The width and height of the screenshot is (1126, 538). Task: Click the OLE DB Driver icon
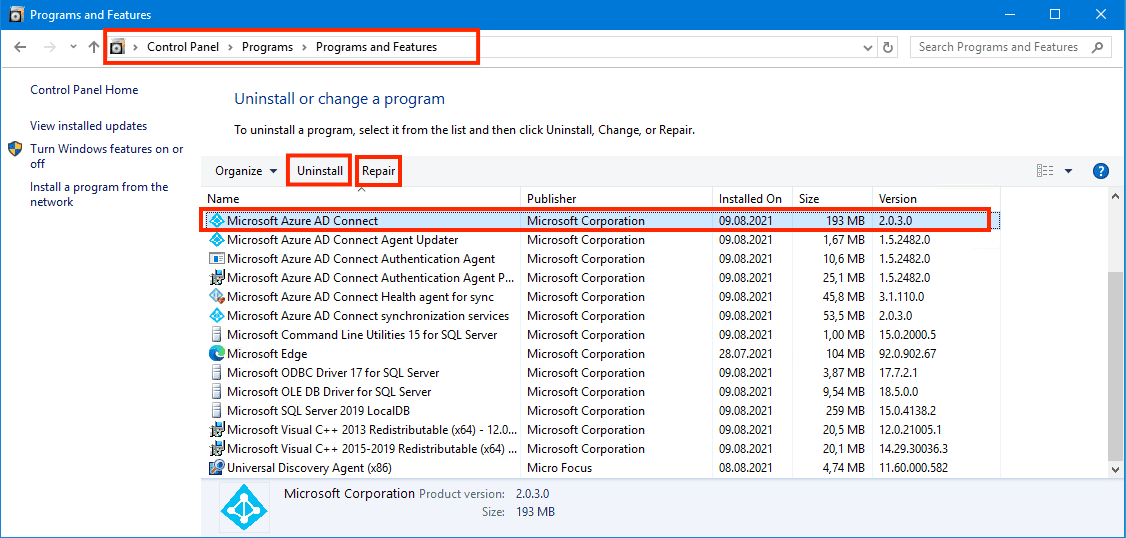216,392
